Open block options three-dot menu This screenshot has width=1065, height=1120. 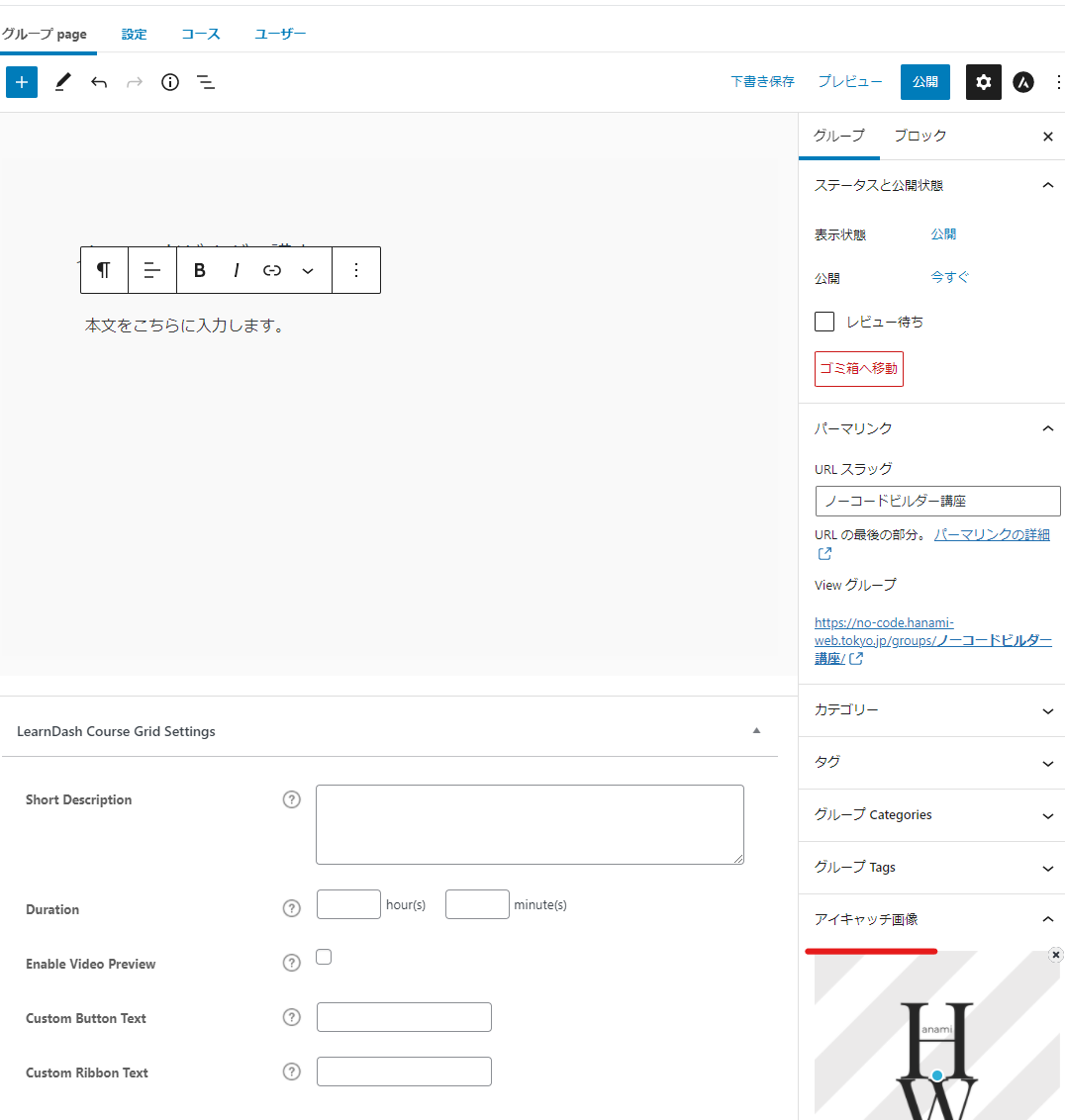click(356, 270)
